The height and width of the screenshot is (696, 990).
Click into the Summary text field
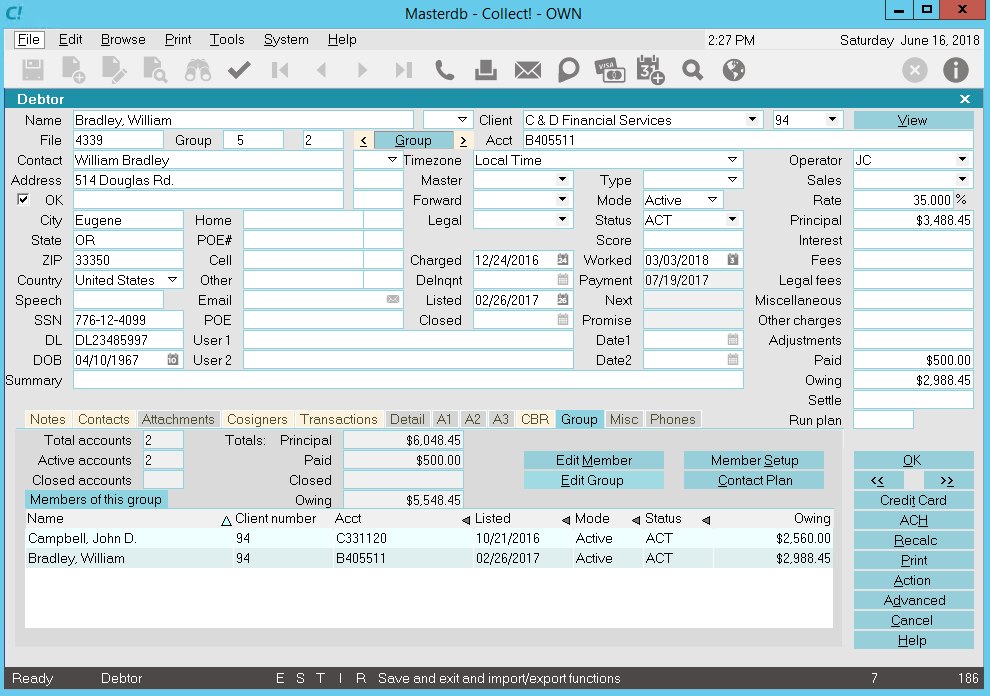[408, 380]
